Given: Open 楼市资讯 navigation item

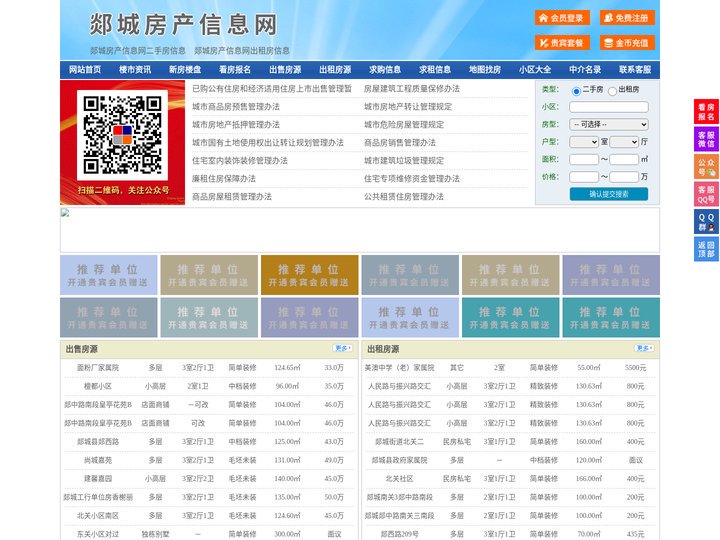Looking at the screenshot, I should tap(135, 70).
